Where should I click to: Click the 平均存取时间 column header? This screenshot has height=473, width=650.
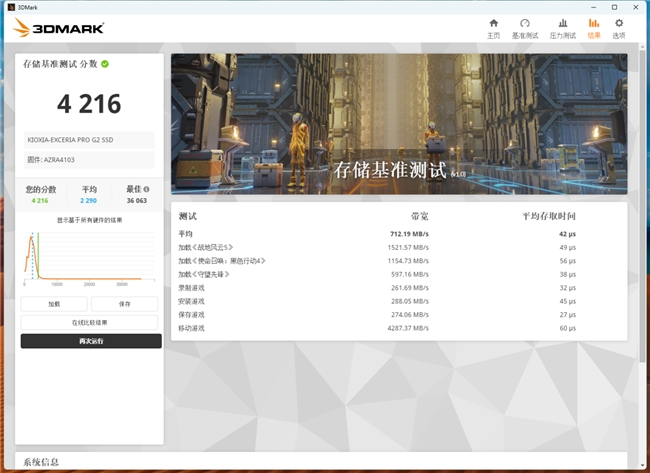point(549,216)
